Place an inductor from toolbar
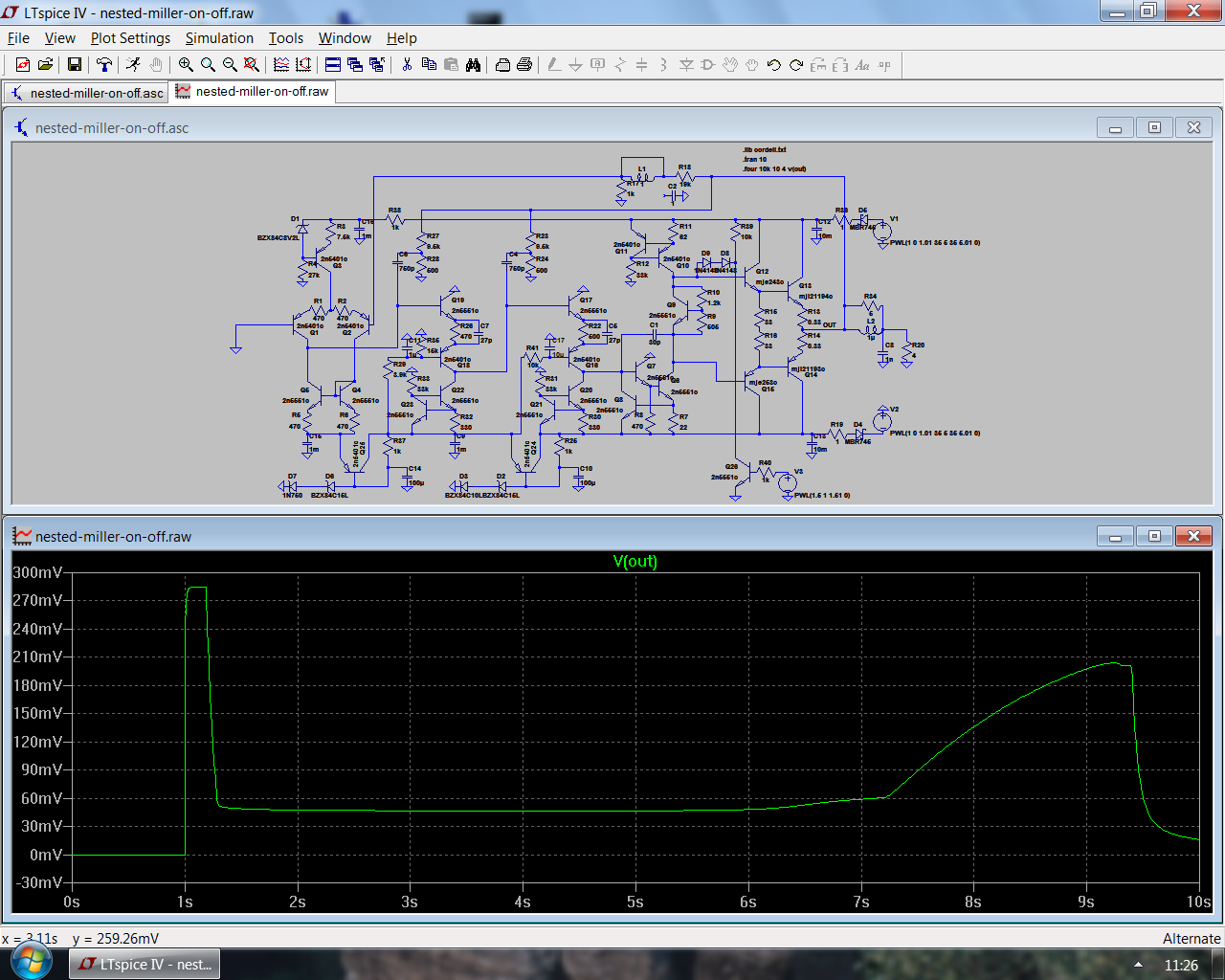The width and height of the screenshot is (1225, 980). tap(663, 65)
